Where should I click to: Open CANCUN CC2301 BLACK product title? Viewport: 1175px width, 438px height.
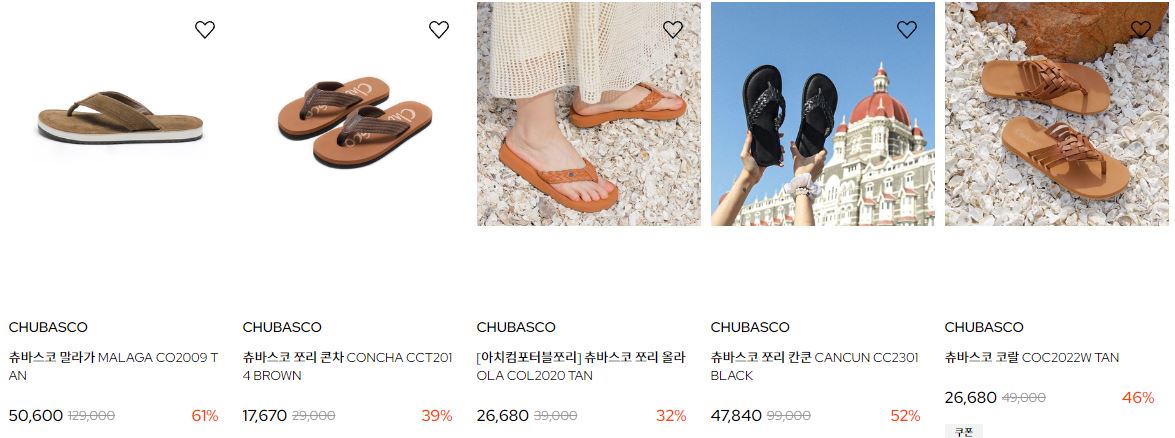tap(815, 366)
